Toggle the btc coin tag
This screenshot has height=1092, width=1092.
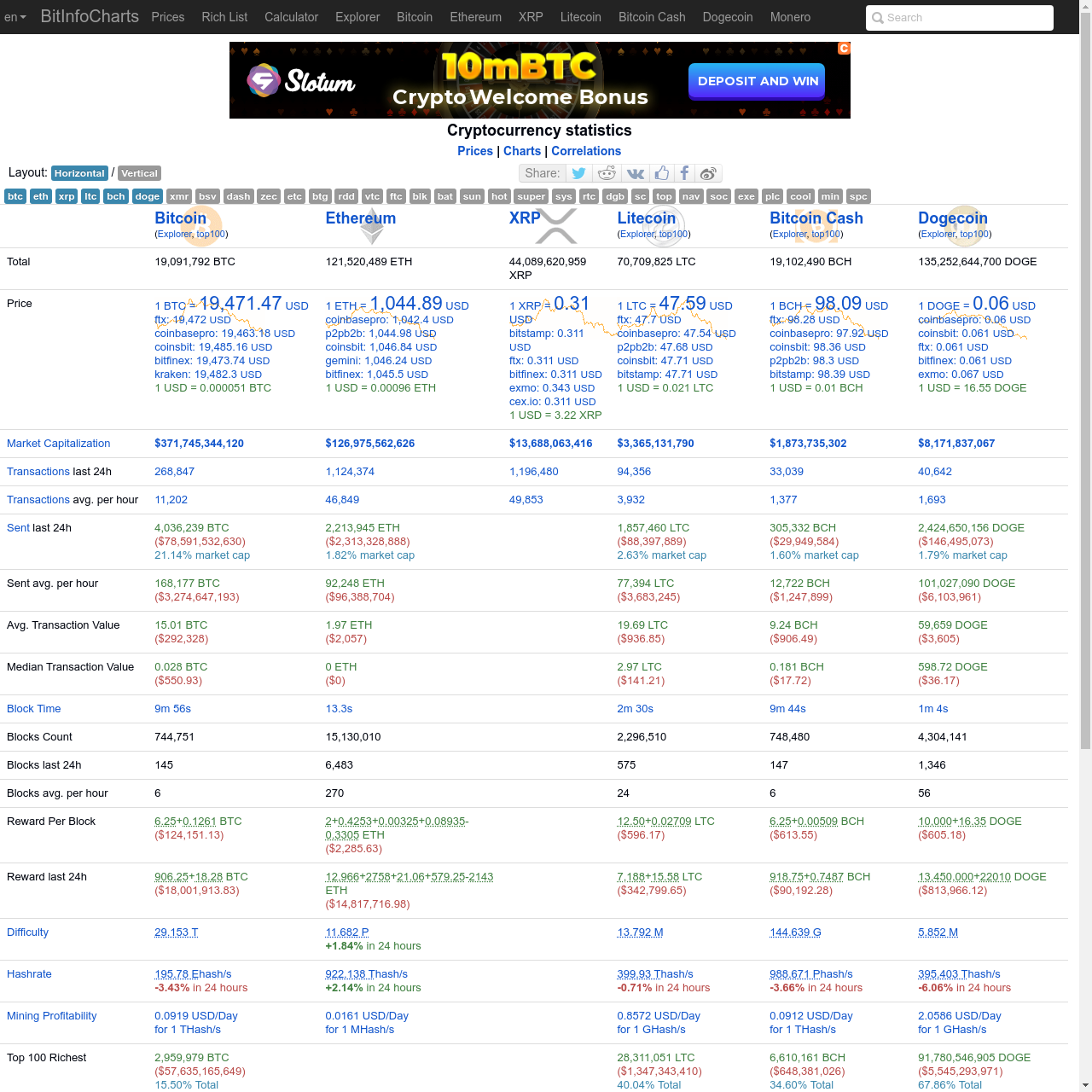(x=15, y=196)
